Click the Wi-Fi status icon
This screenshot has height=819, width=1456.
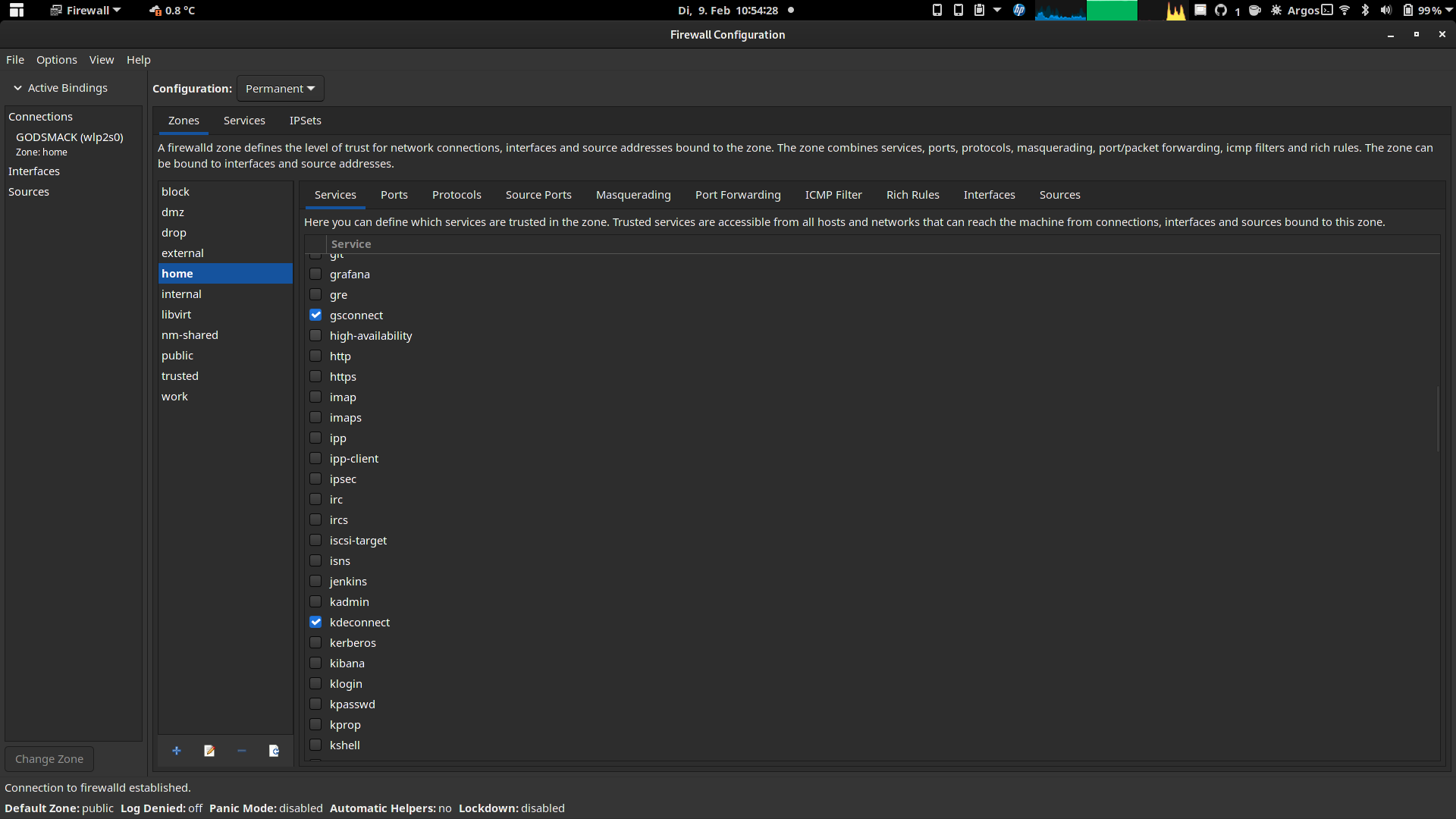point(1345,11)
